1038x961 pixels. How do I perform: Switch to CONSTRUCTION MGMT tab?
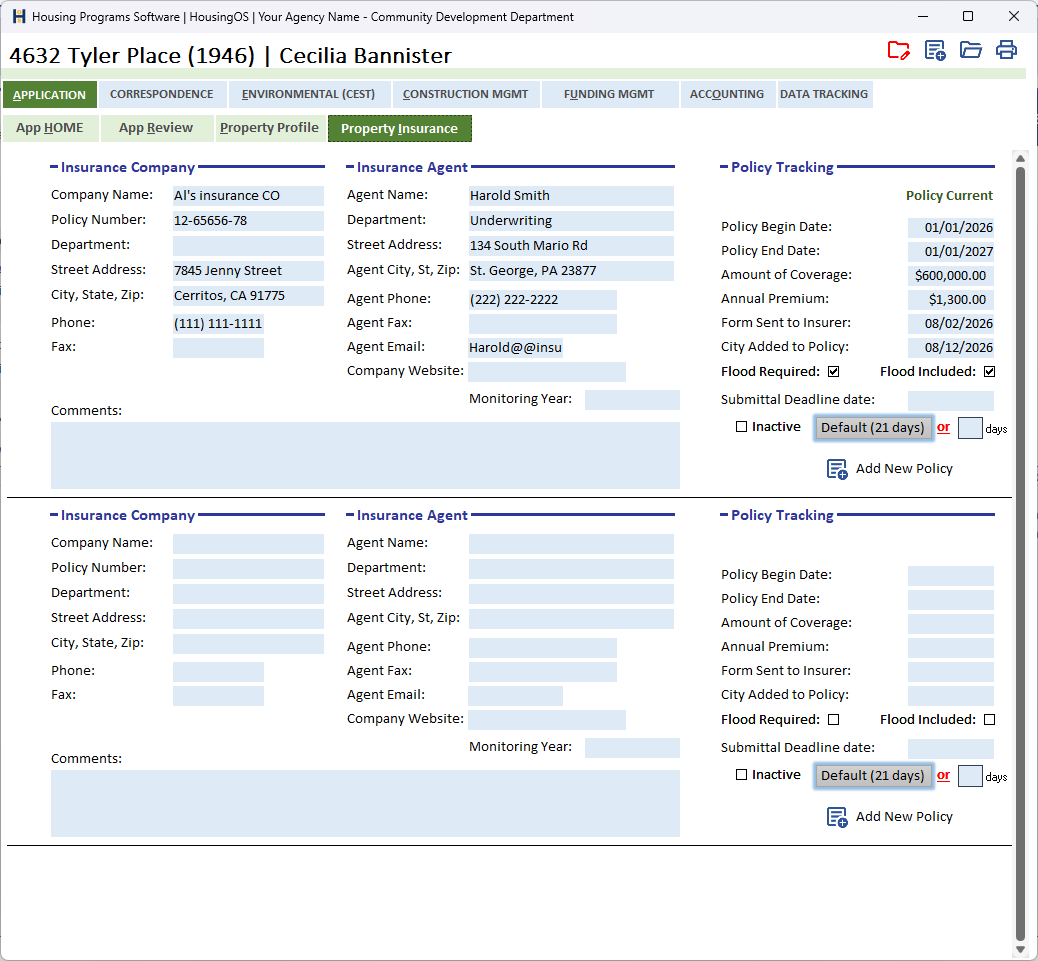click(465, 95)
